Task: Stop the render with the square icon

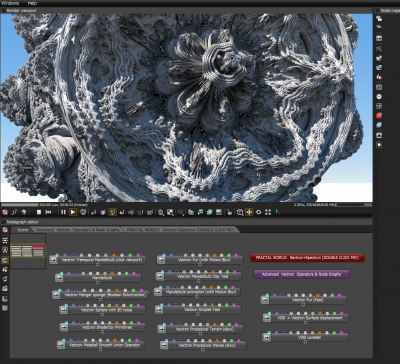Action: coord(39,212)
